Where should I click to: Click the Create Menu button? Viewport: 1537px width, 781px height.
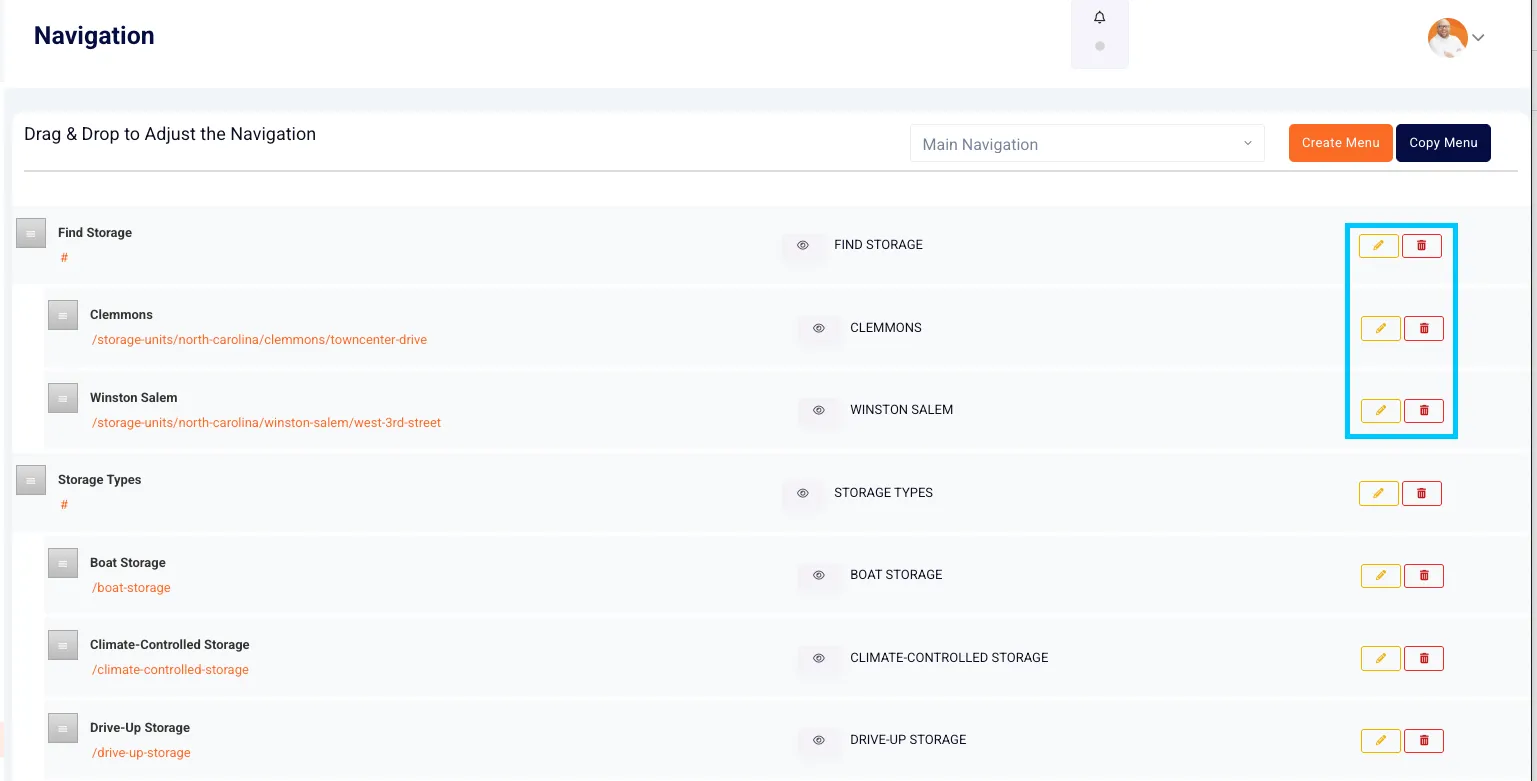[1340, 143]
